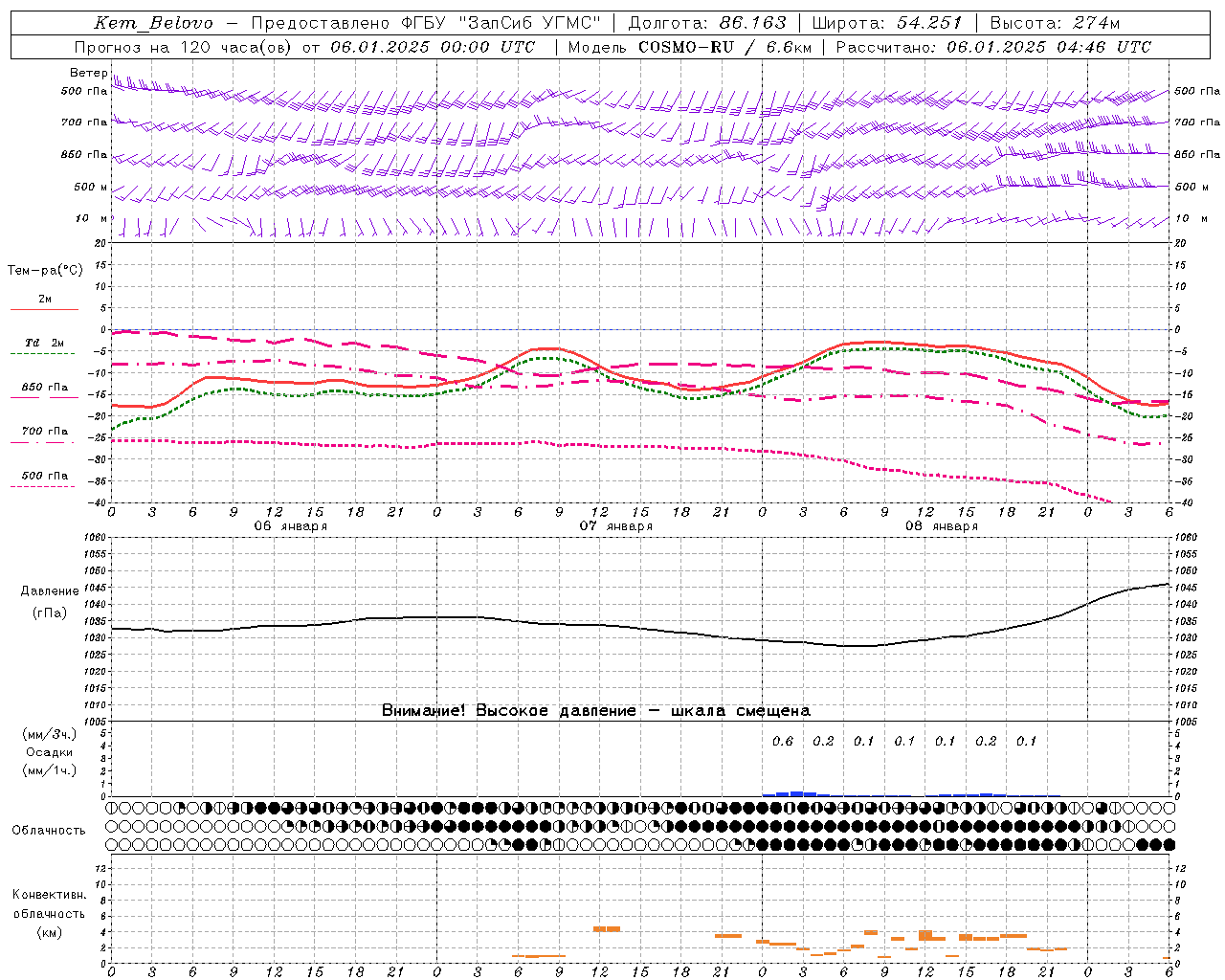This screenshot has height=980, width=1225.
Task: Click Рассчитано: 06.01.2025 04:46 UTC timestamp
Action: point(993,47)
